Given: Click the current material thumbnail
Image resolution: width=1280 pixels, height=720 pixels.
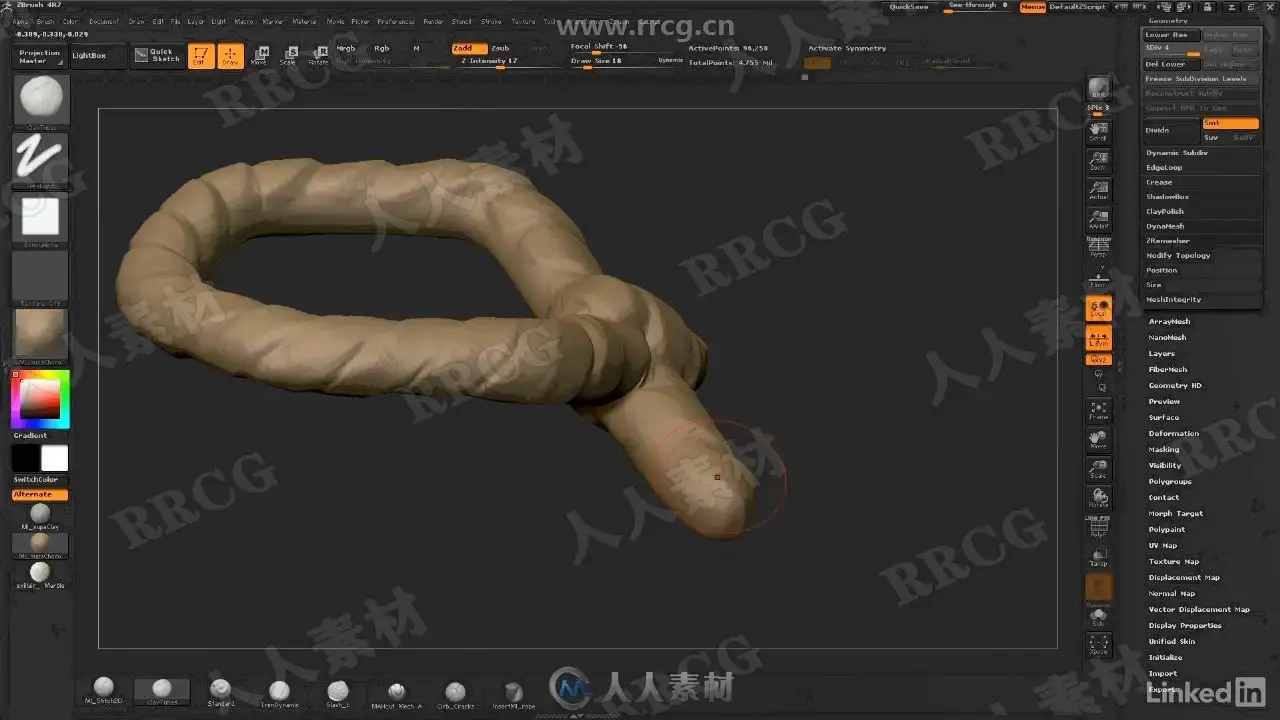Looking at the screenshot, I should pyautogui.click(x=40, y=334).
